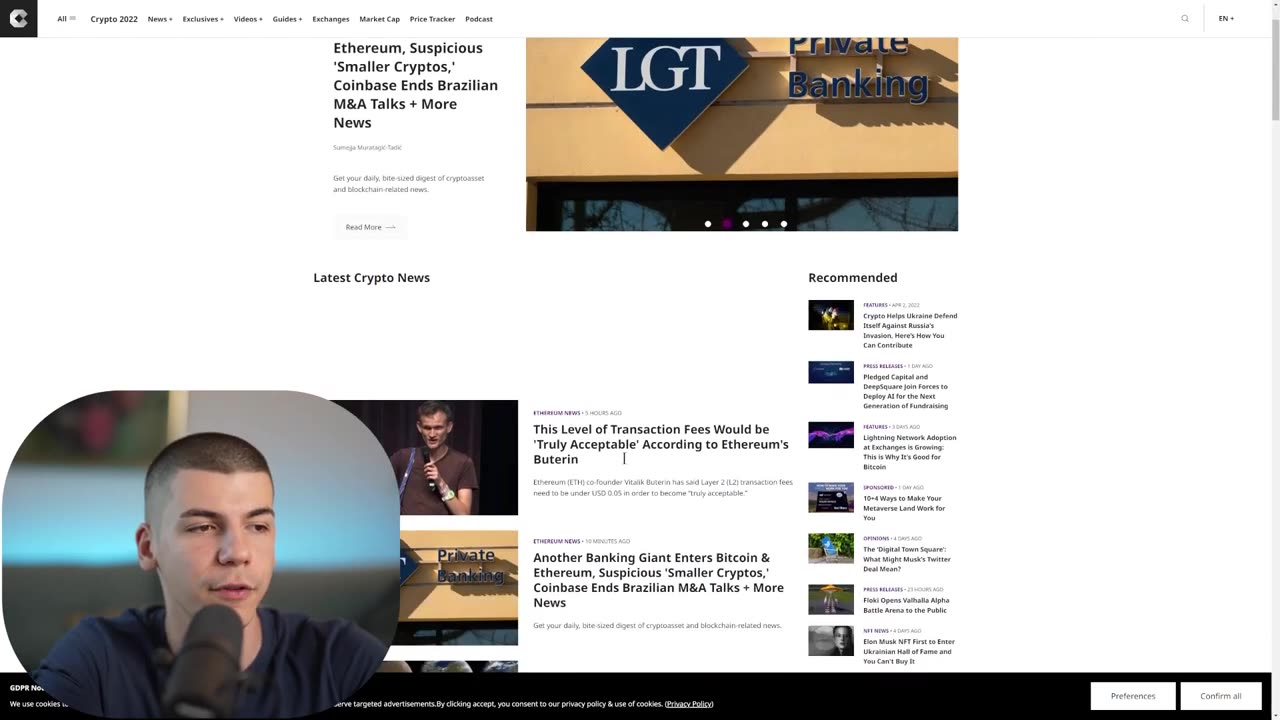The height and width of the screenshot is (720, 1280).
Task: Open the EN language selector
Action: pyautogui.click(x=1226, y=18)
